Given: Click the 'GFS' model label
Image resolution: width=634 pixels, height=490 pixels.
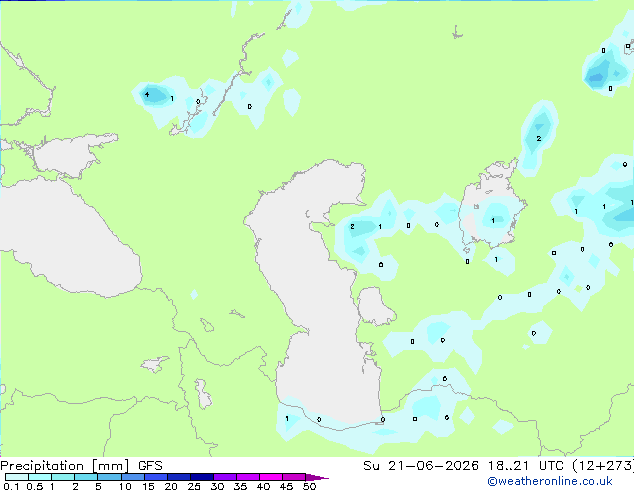Looking at the screenshot, I should (150, 466).
